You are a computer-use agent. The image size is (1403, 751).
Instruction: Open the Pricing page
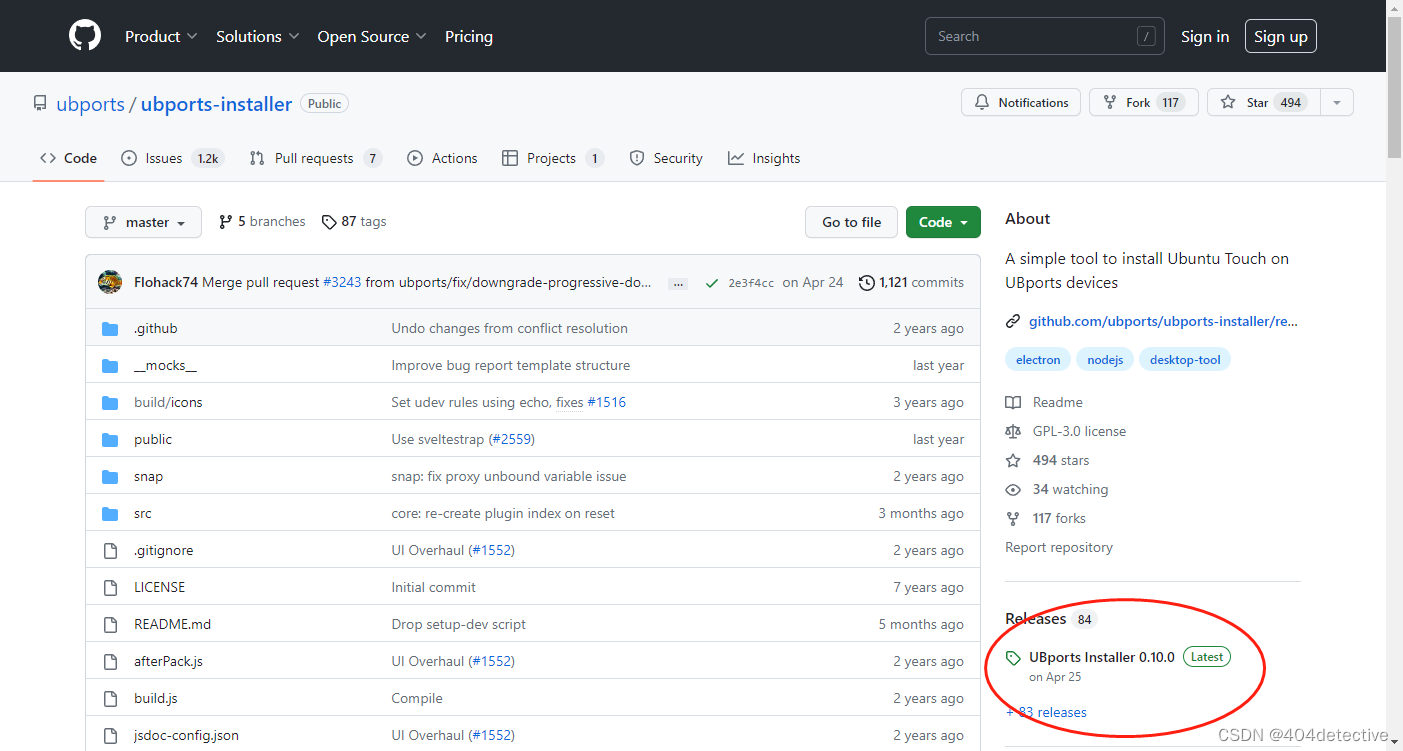coord(469,36)
